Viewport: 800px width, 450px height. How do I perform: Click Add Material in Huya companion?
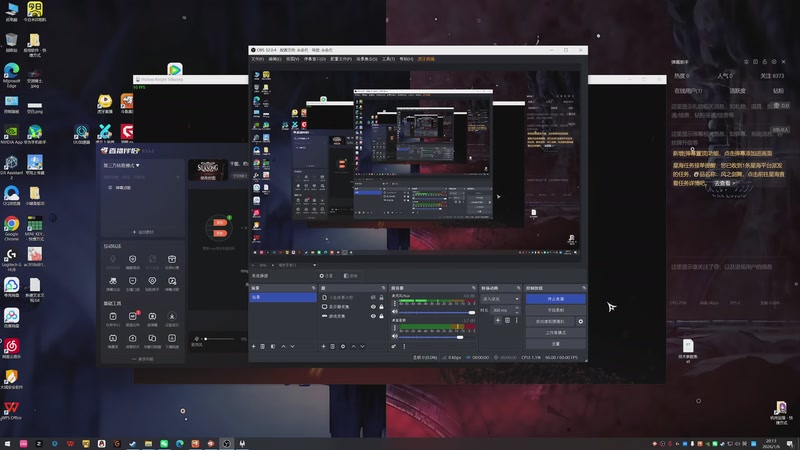(x=143, y=232)
